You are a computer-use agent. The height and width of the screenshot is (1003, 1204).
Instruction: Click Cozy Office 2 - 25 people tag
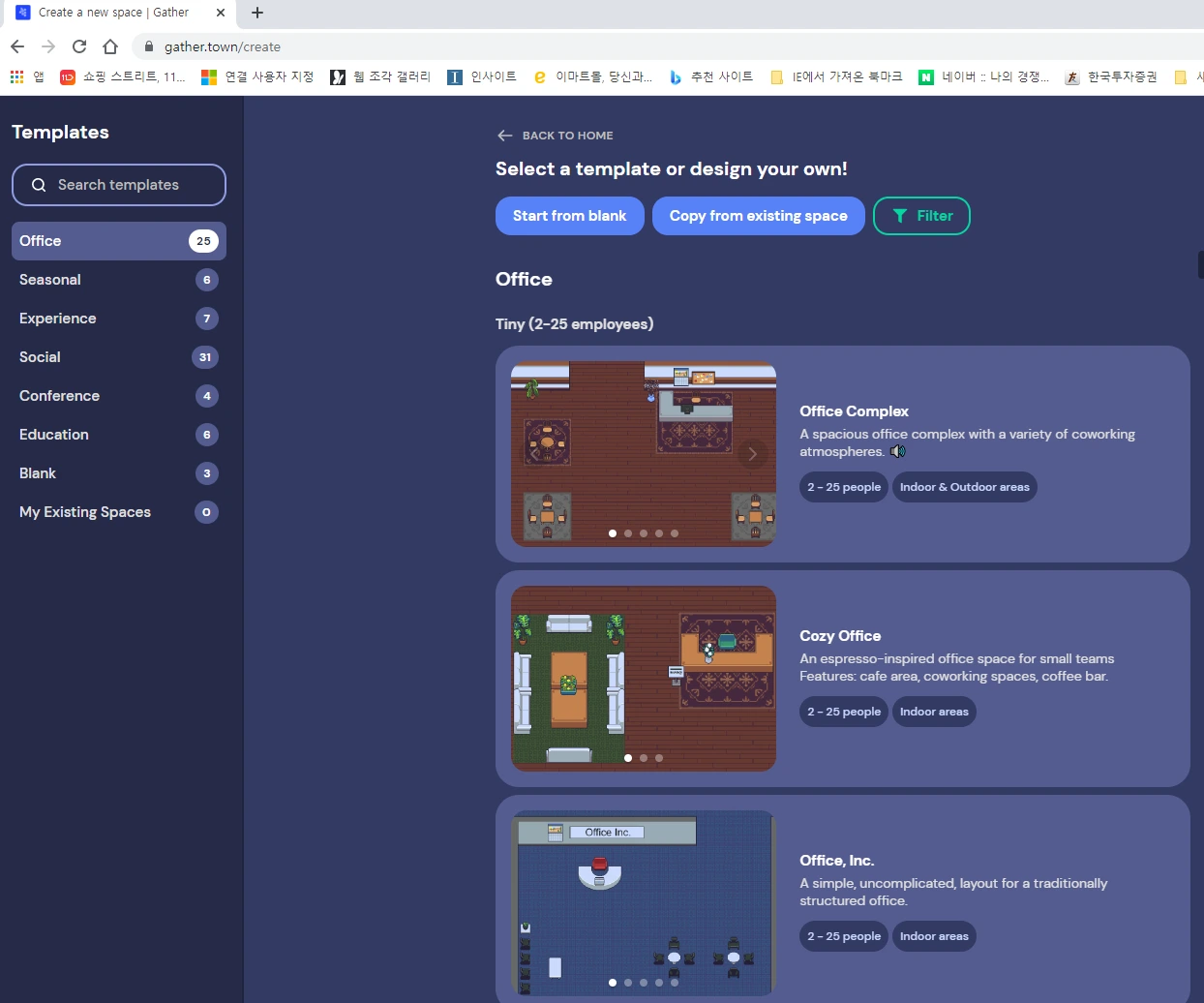(x=844, y=712)
